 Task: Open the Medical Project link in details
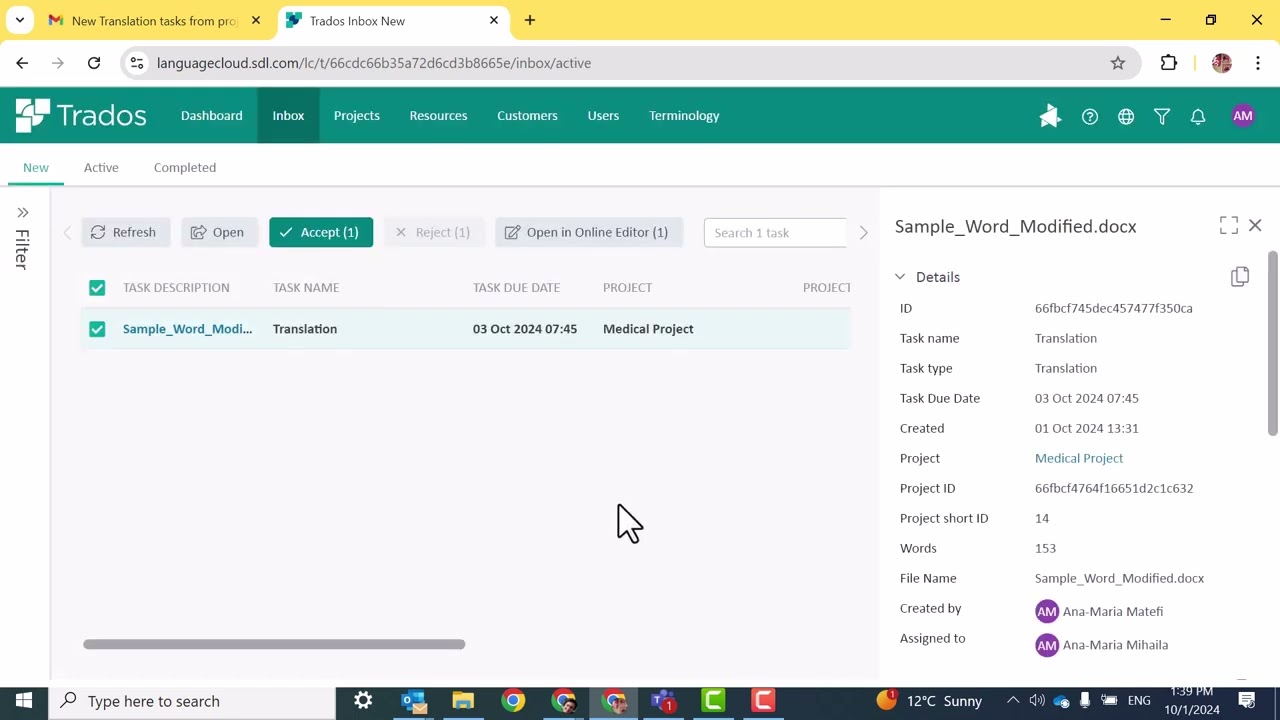(x=1079, y=458)
